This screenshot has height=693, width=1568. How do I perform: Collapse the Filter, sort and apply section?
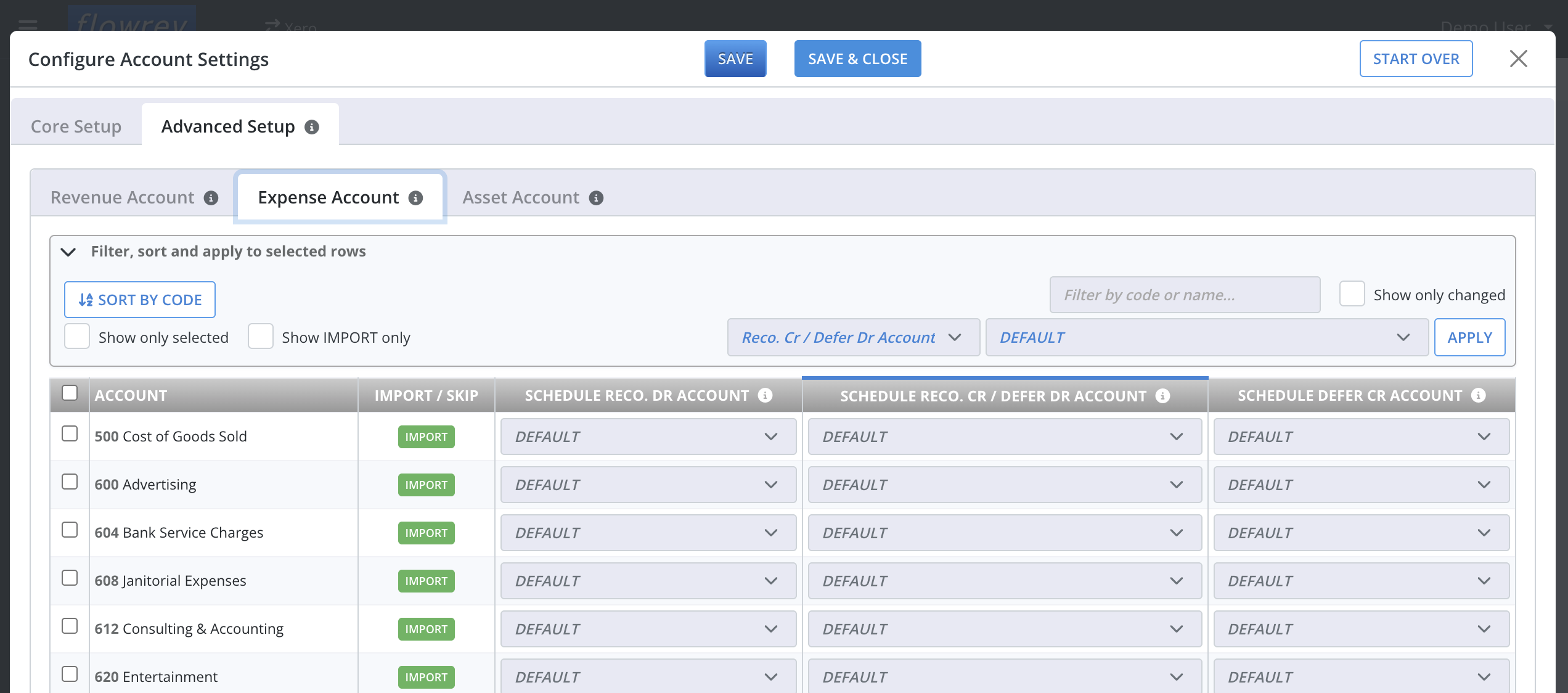tap(68, 252)
